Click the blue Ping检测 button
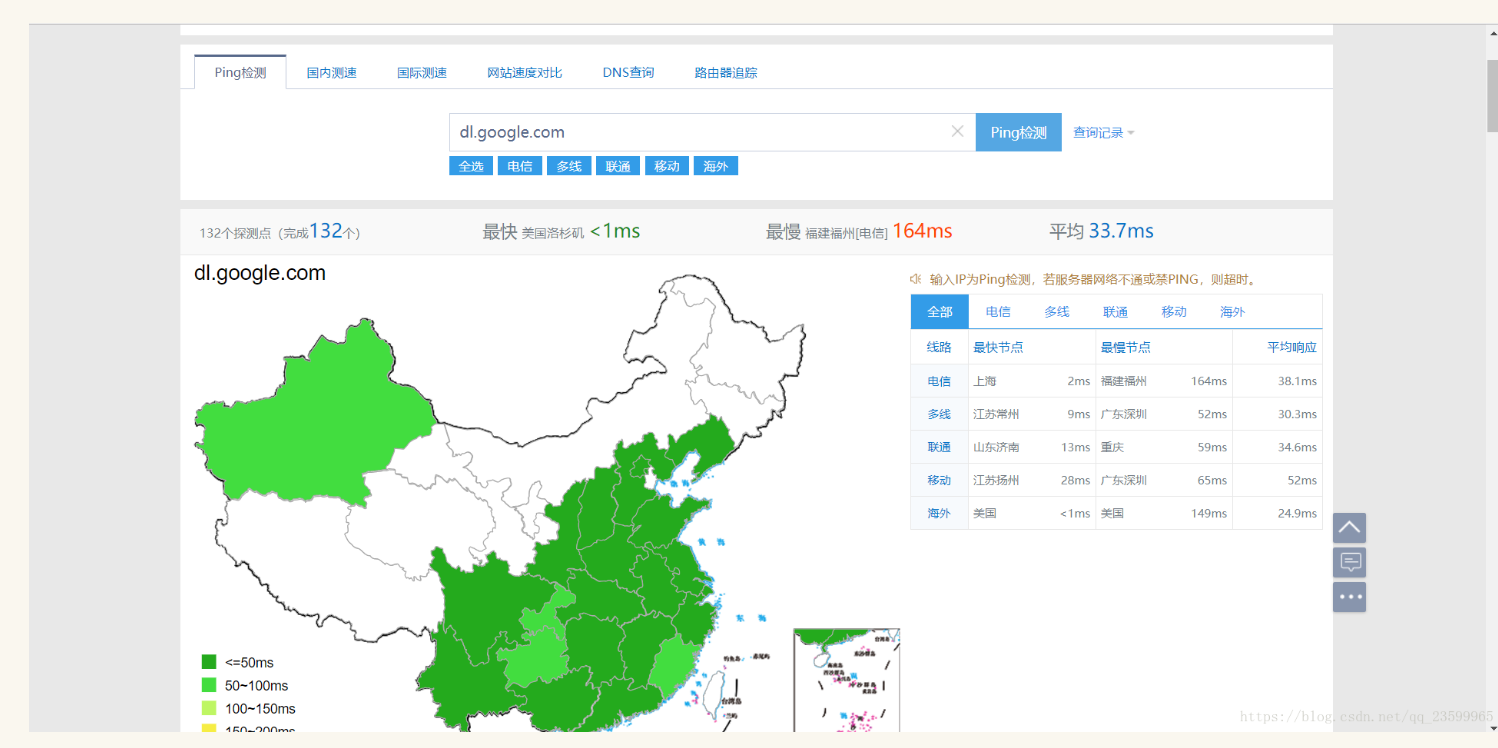Screen dimensions: 1498x748 click(1019, 132)
